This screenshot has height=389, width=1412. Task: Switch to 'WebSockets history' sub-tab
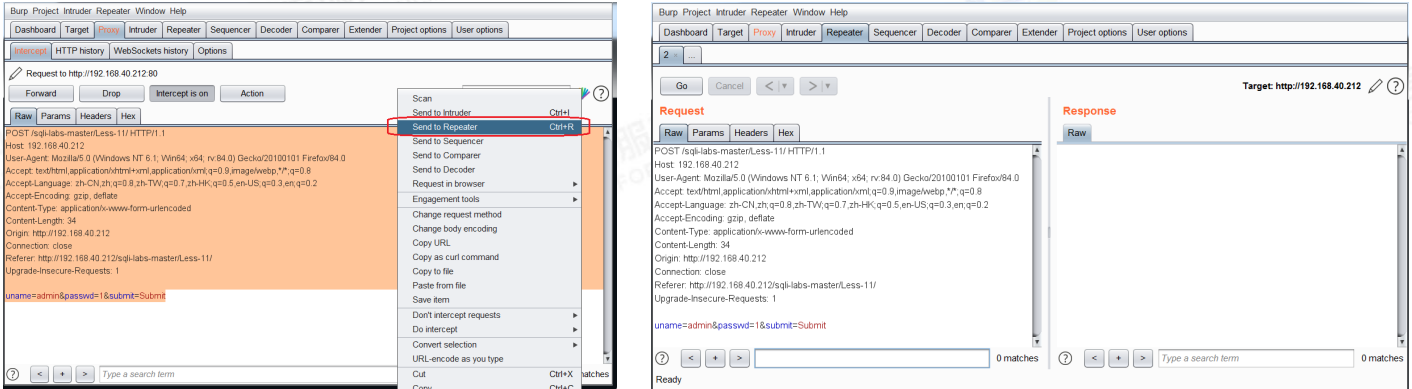pos(151,50)
